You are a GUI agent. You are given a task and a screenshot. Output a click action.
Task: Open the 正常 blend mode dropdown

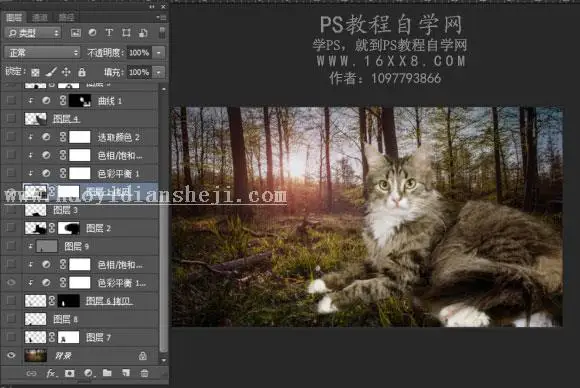[42, 53]
